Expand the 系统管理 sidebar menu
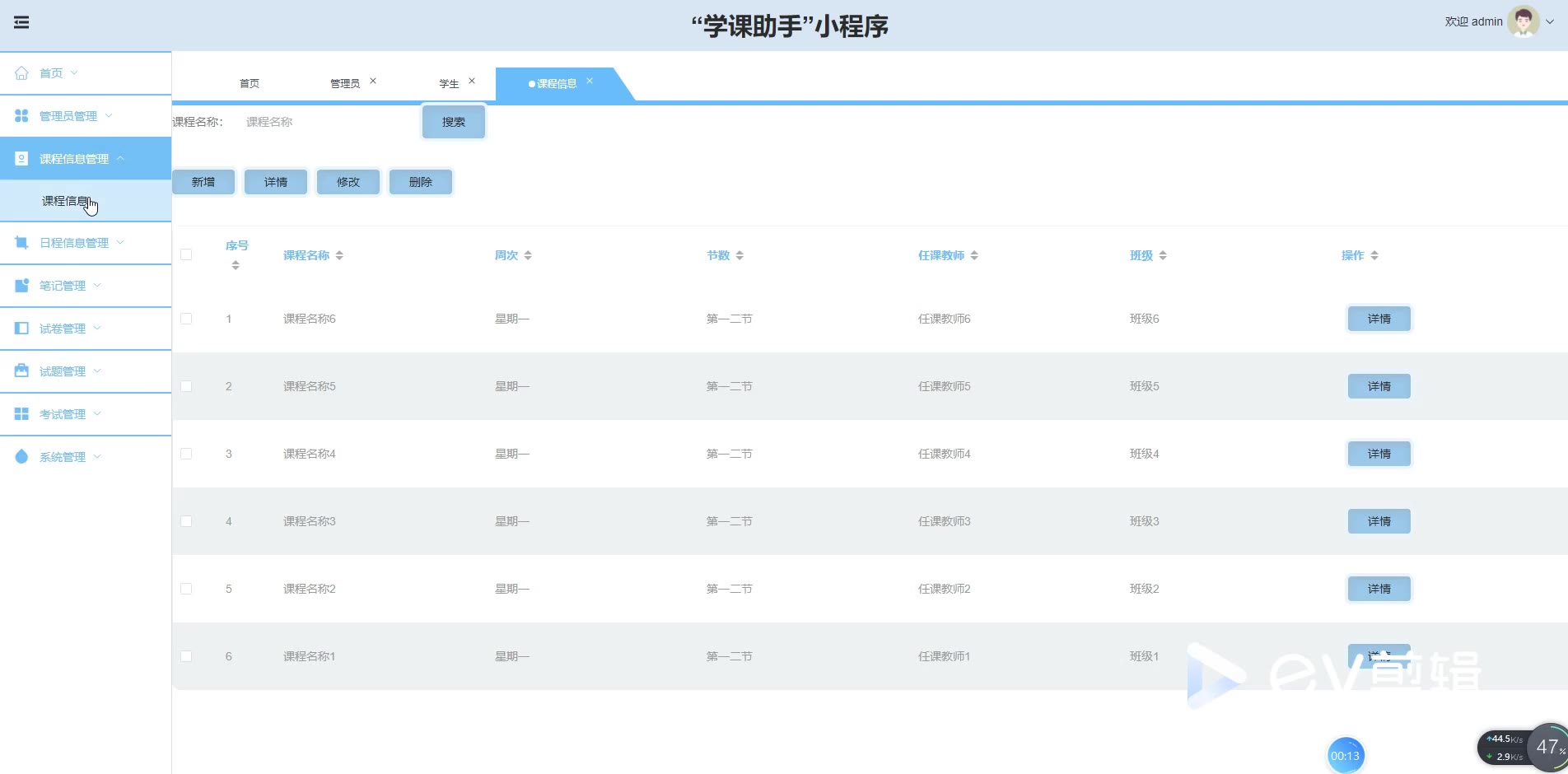Viewport: 1568px width, 774px height. (97, 456)
